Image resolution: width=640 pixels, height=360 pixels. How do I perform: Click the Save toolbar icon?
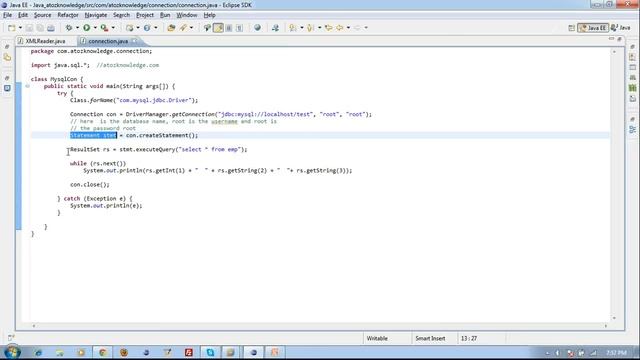(29, 28)
